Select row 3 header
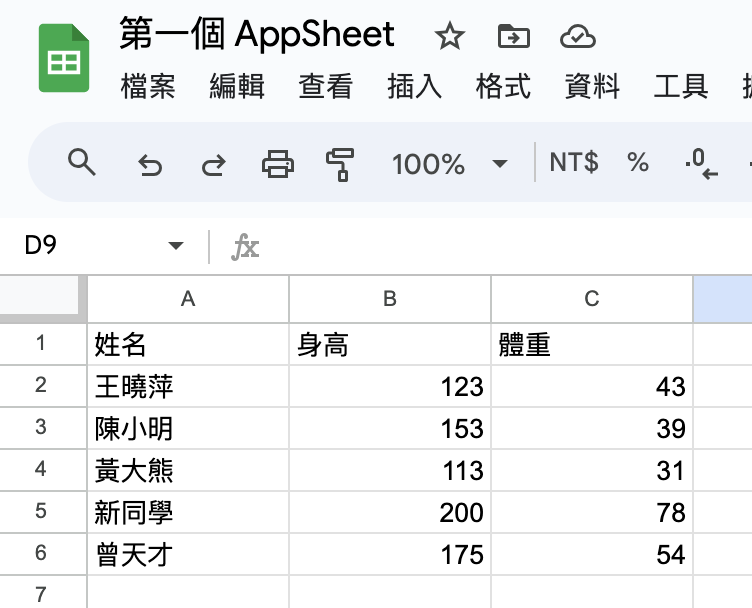752x608 pixels. tap(42, 428)
